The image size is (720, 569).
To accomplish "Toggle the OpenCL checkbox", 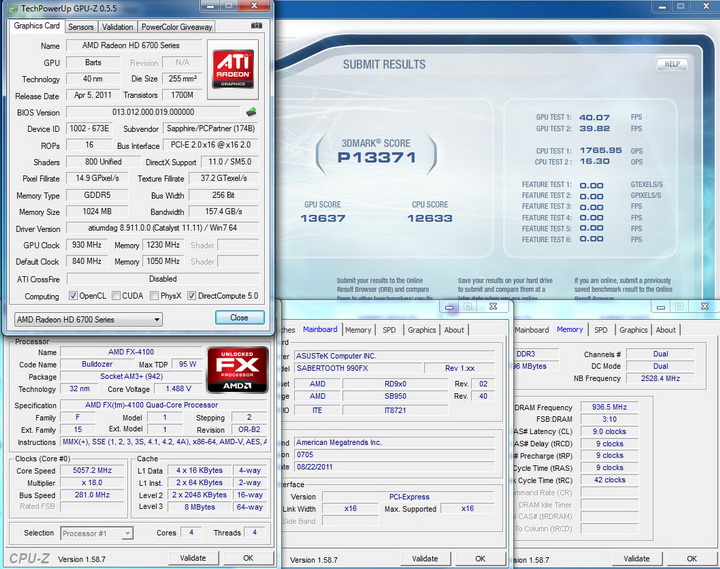I will (x=73, y=295).
